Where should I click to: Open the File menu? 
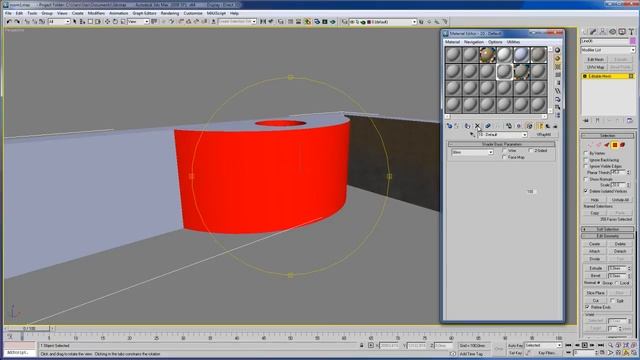click(9, 13)
